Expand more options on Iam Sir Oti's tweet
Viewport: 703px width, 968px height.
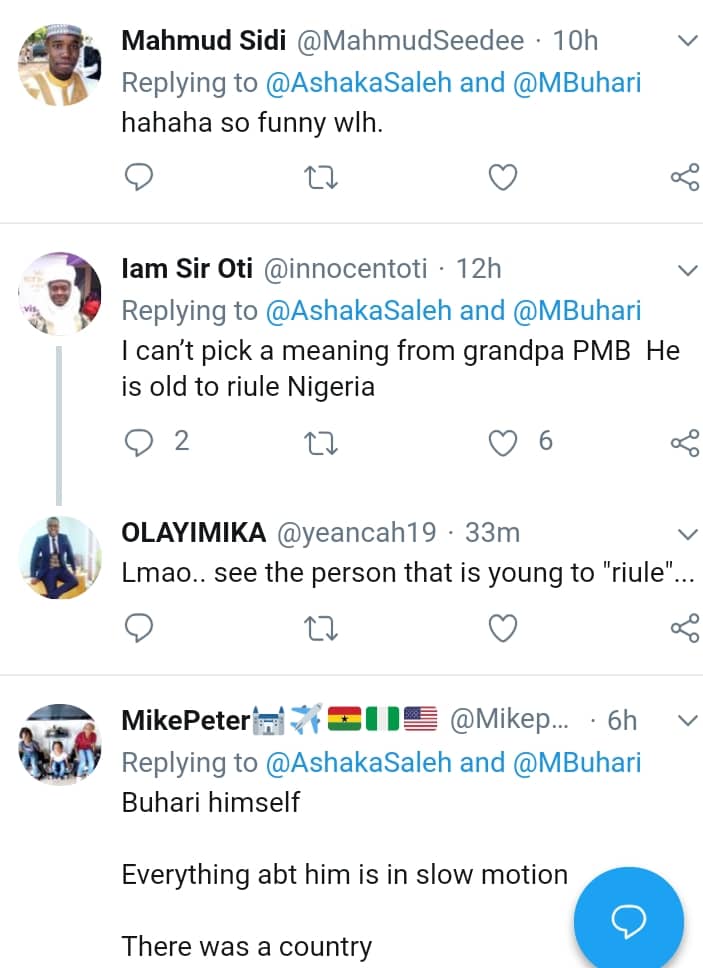(x=688, y=270)
